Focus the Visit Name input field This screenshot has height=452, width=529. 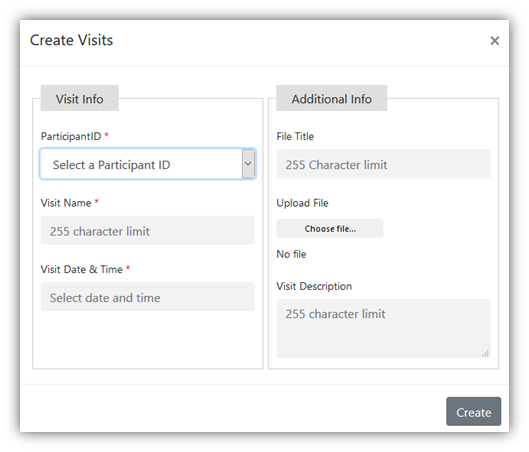coord(147,230)
